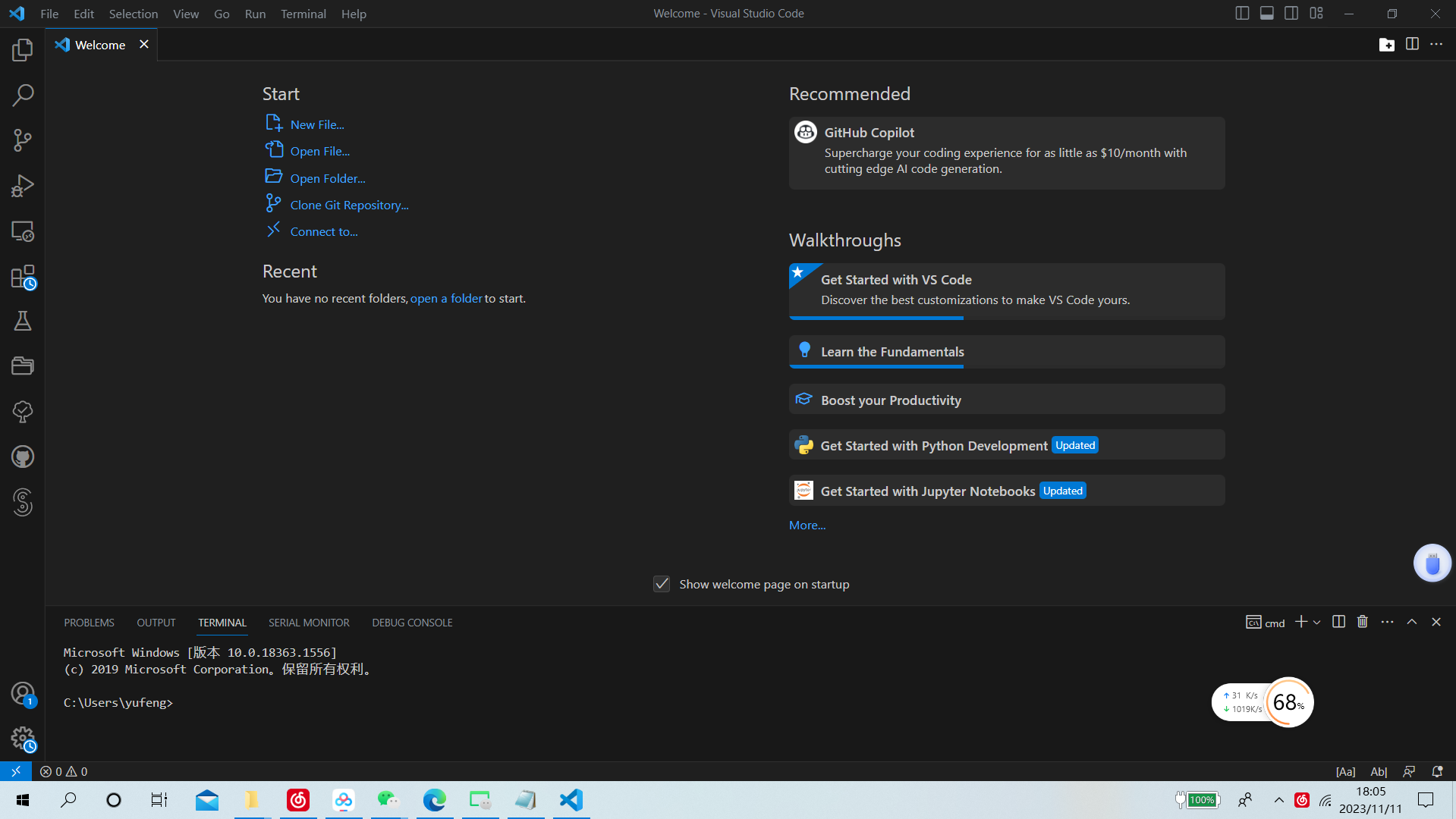
Task: Maximize the panel with up chevron
Action: pyautogui.click(x=1412, y=622)
